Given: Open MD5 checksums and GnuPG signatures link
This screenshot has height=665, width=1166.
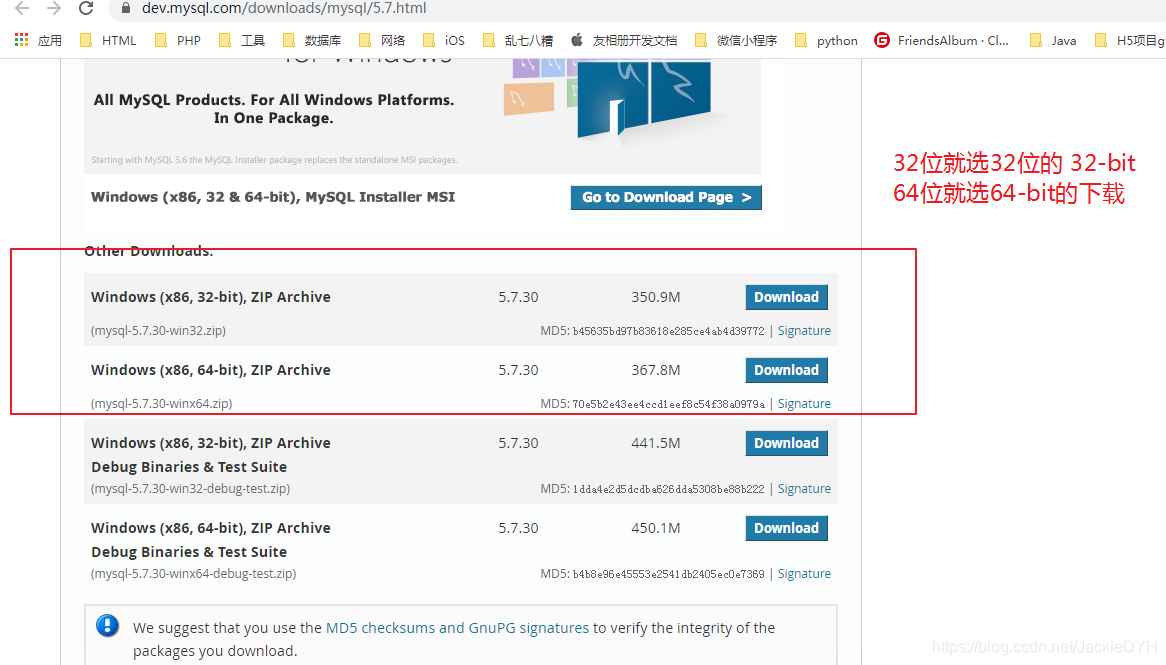Looking at the screenshot, I should [x=457, y=628].
